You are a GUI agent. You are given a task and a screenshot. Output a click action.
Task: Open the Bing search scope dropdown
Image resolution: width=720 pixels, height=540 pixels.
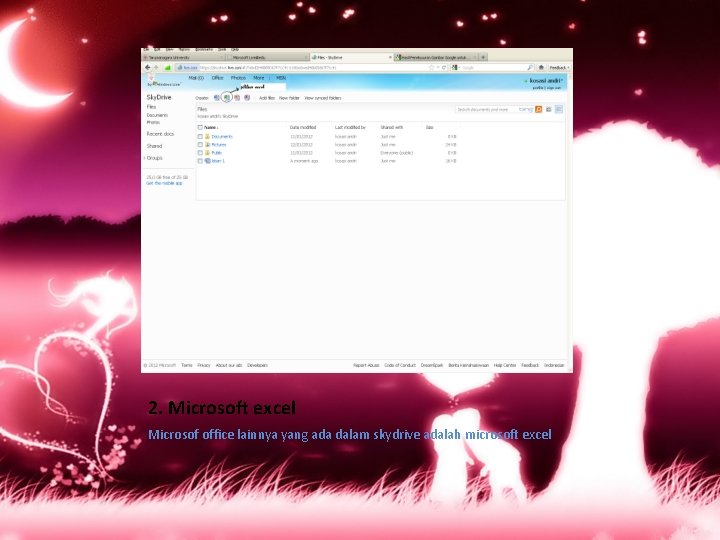tap(525, 109)
